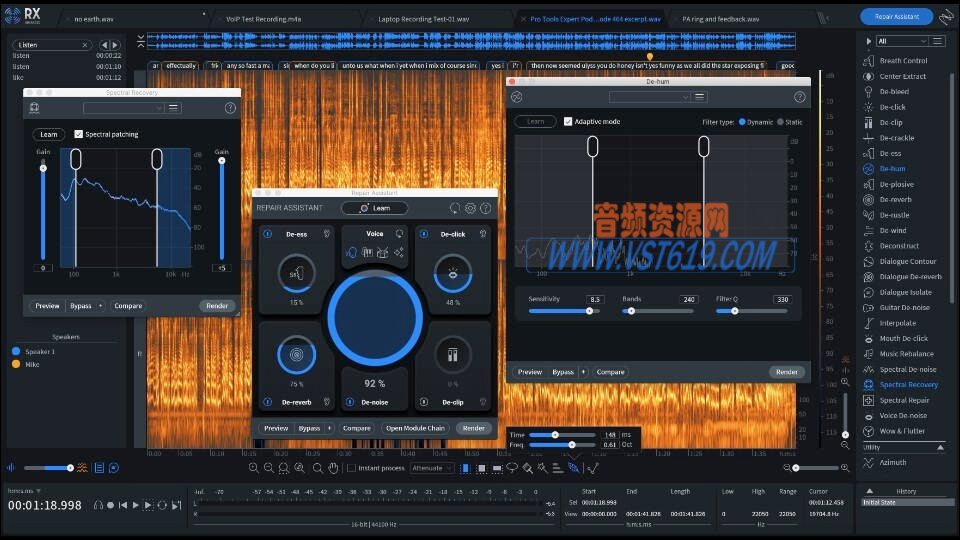
Task: Toggle De-reverb power in Repair Assistant
Action: [x=268, y=402]
